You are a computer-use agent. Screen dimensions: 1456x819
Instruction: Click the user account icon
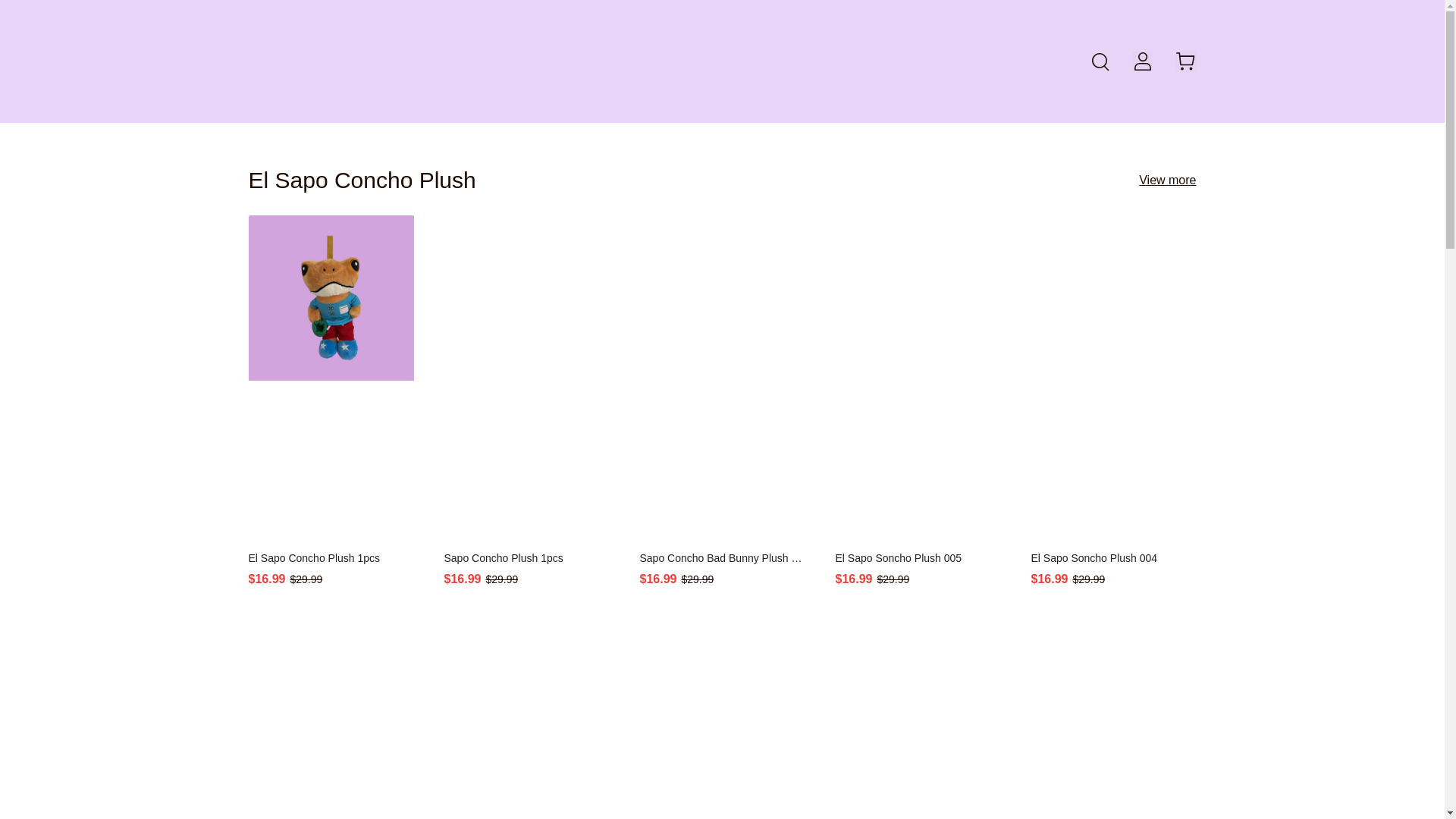[1142, 61]
